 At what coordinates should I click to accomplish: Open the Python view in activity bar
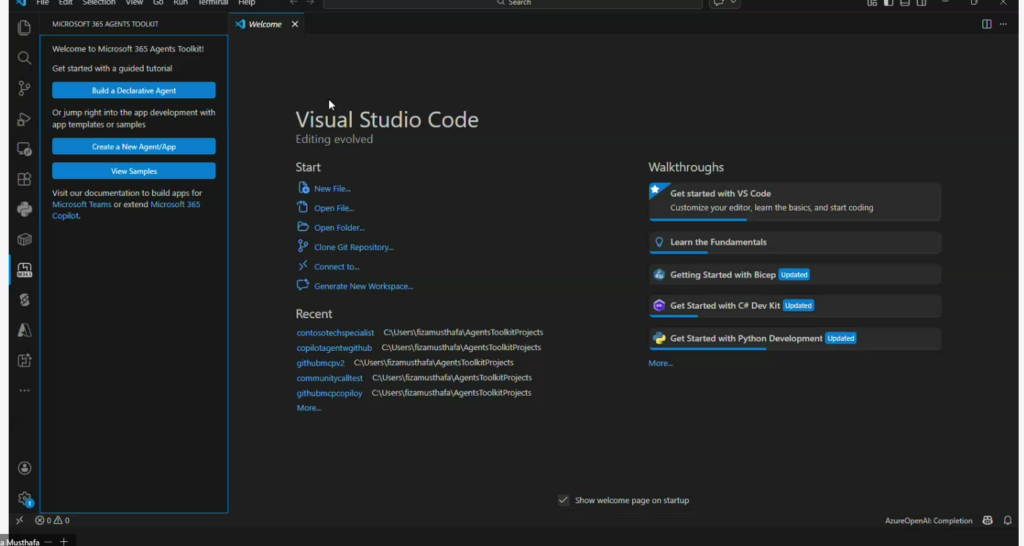click(24, 209)
